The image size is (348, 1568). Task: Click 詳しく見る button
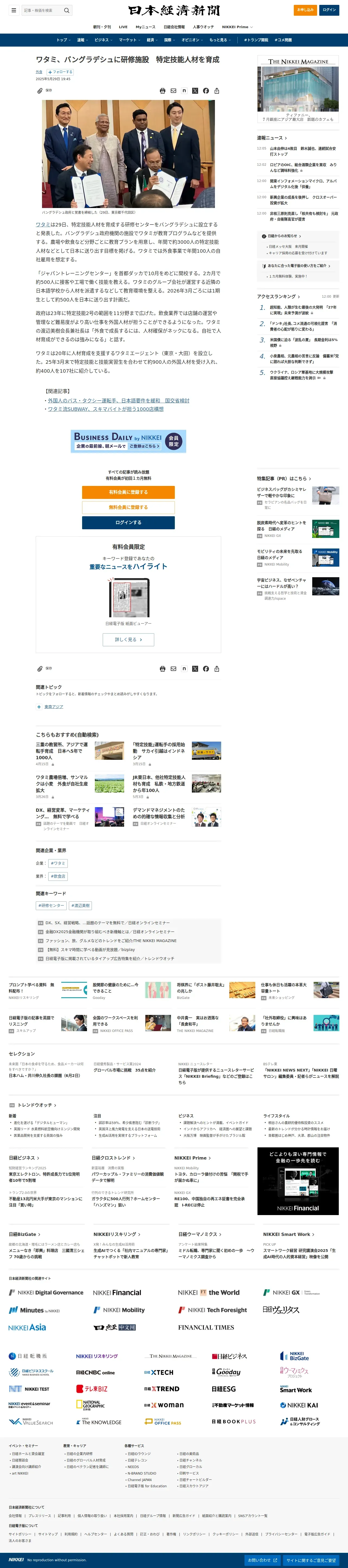[x=128, y=640]
